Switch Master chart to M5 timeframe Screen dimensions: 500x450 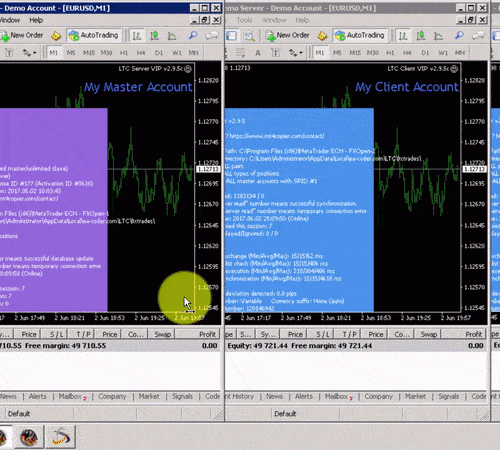tap(71, 53)
